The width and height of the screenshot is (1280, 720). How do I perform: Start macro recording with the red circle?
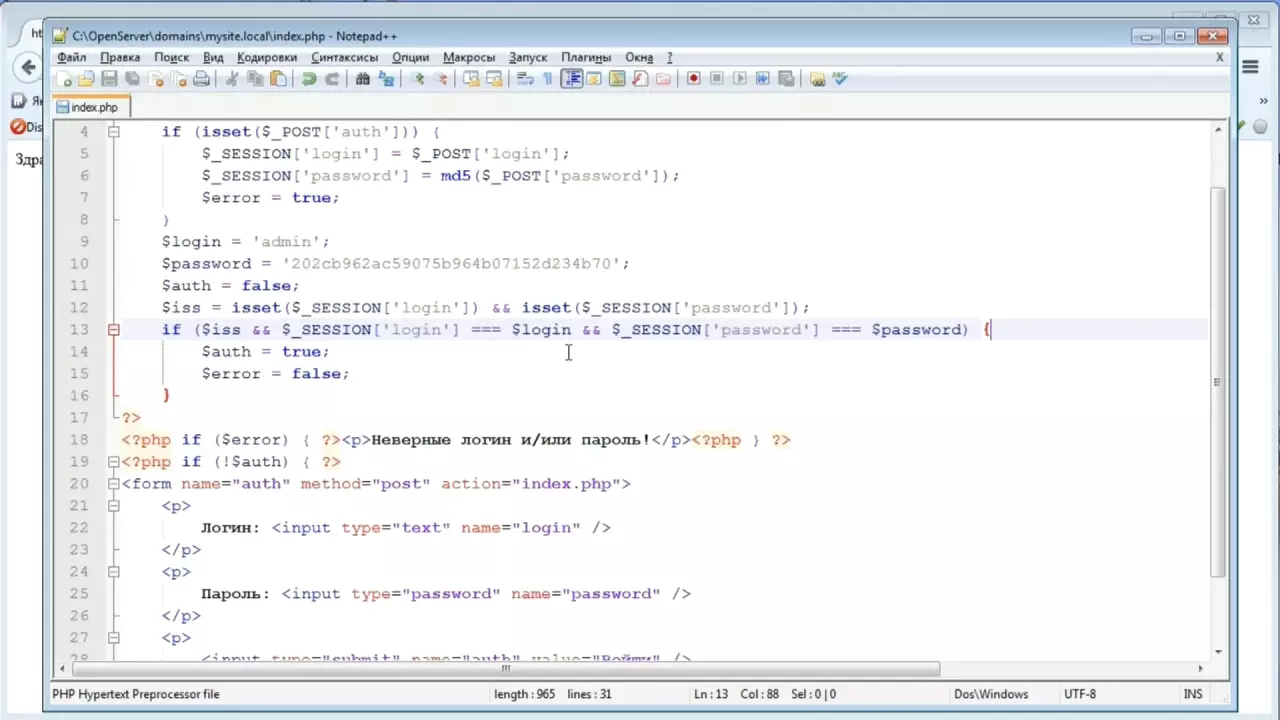point(693,79)
